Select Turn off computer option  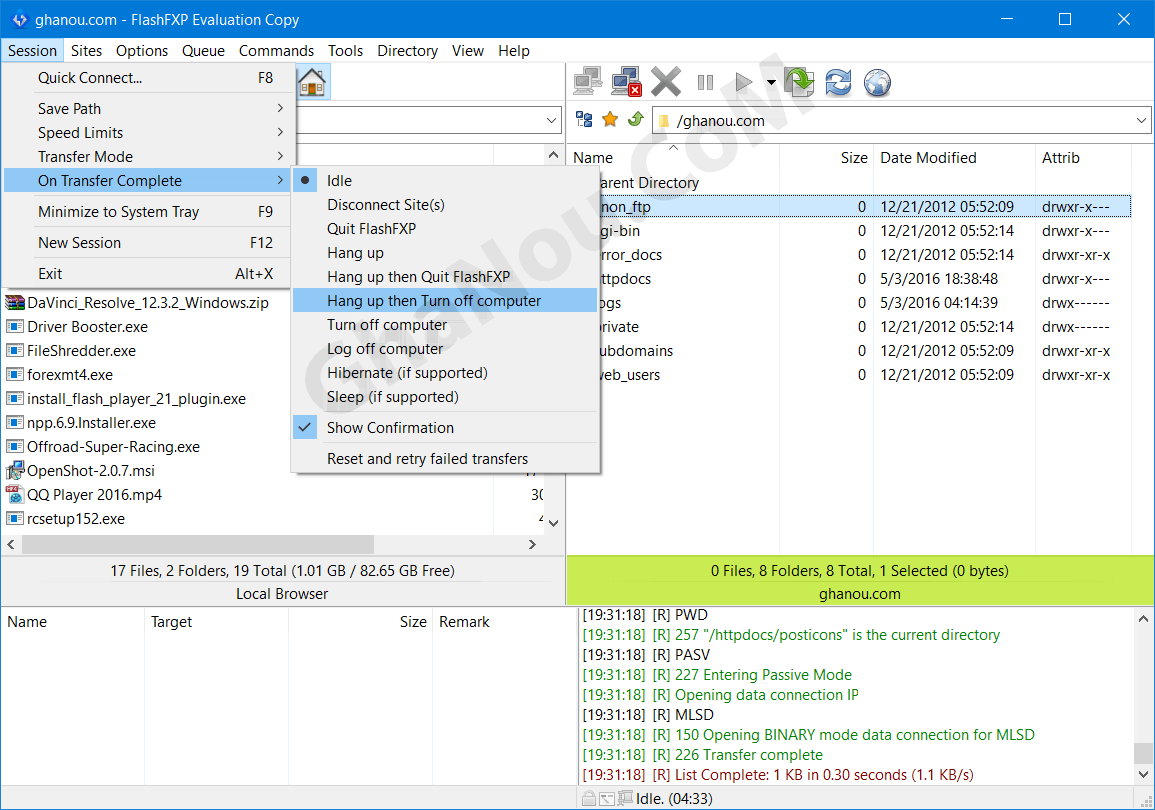point(445,325)
